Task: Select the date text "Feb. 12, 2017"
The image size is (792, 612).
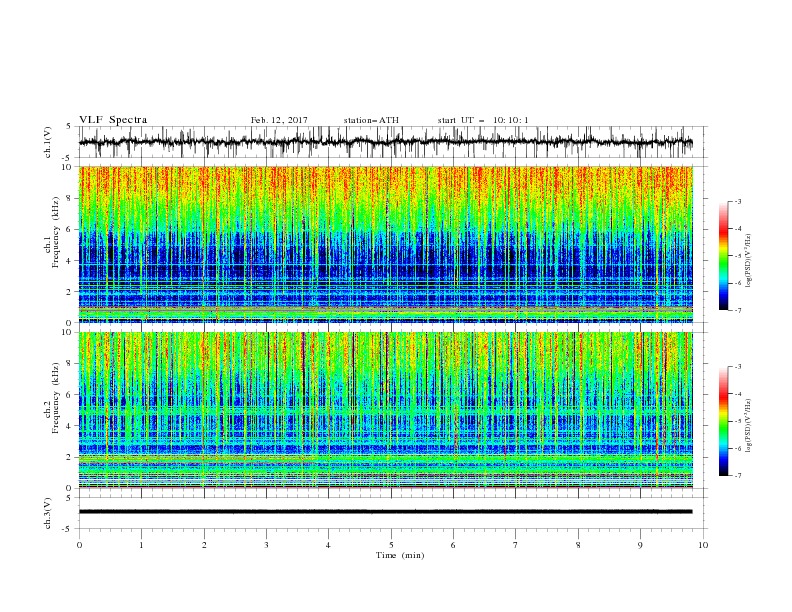Action: click(279, 120)
